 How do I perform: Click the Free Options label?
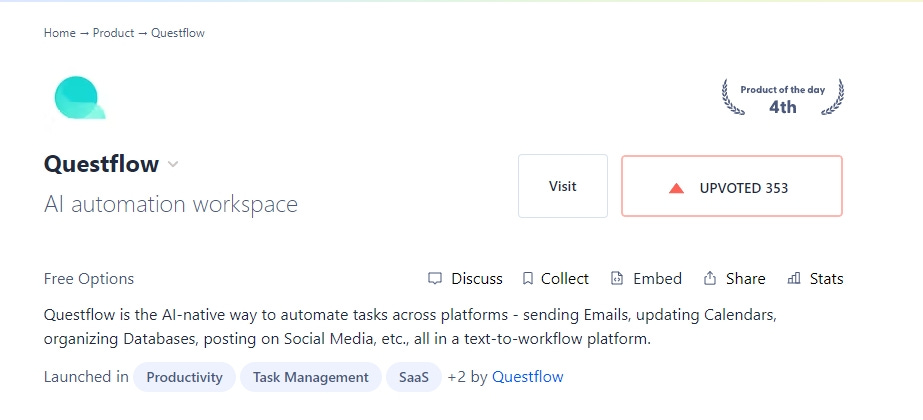pos(89,279)
